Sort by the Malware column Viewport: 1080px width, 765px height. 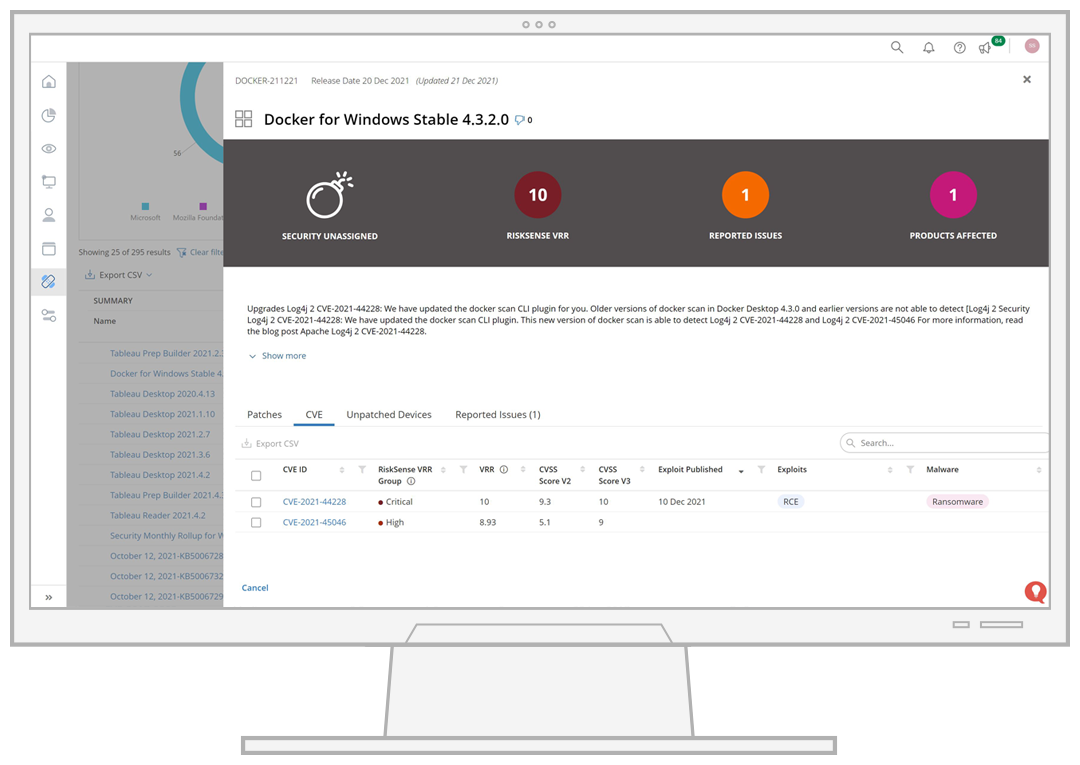tap(1039, 470)
